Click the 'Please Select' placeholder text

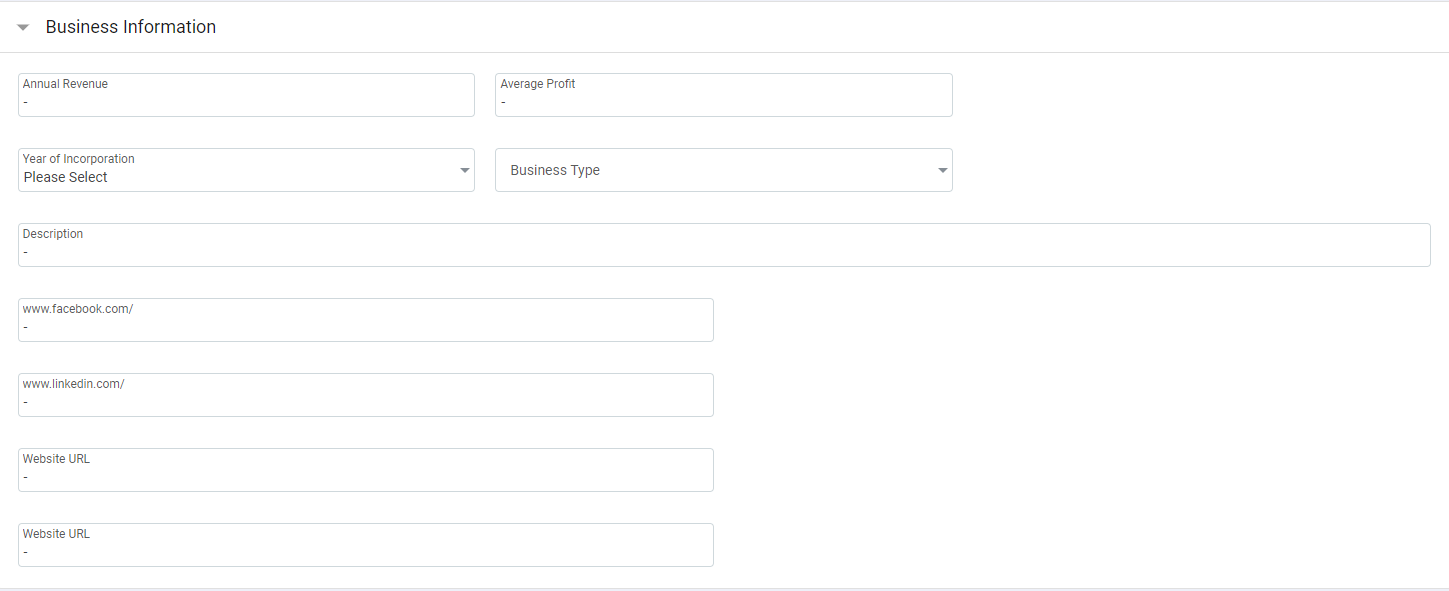tap(66, 177)
